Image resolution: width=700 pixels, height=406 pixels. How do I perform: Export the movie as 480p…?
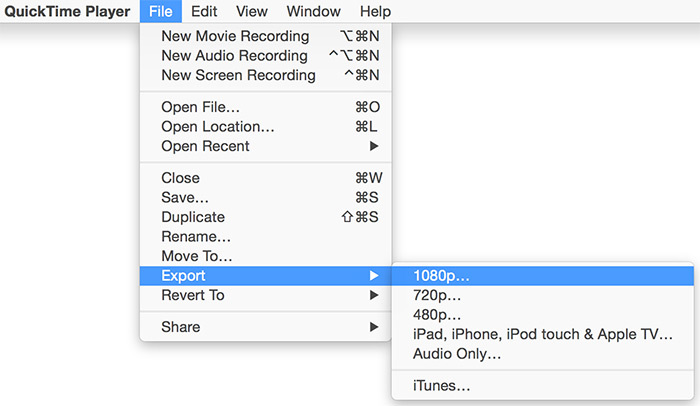542,315
